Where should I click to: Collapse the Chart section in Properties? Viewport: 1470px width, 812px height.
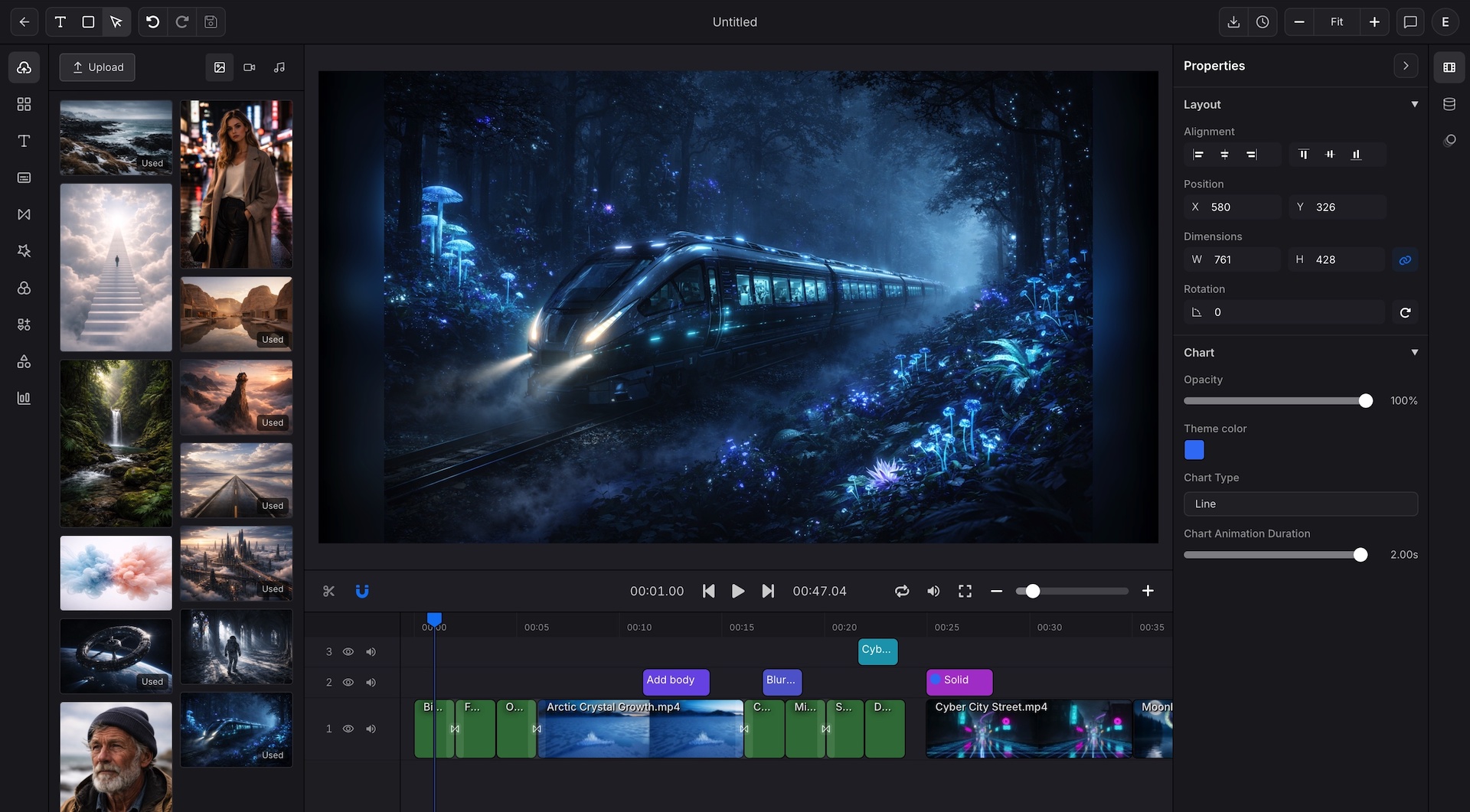point(1415,352)
